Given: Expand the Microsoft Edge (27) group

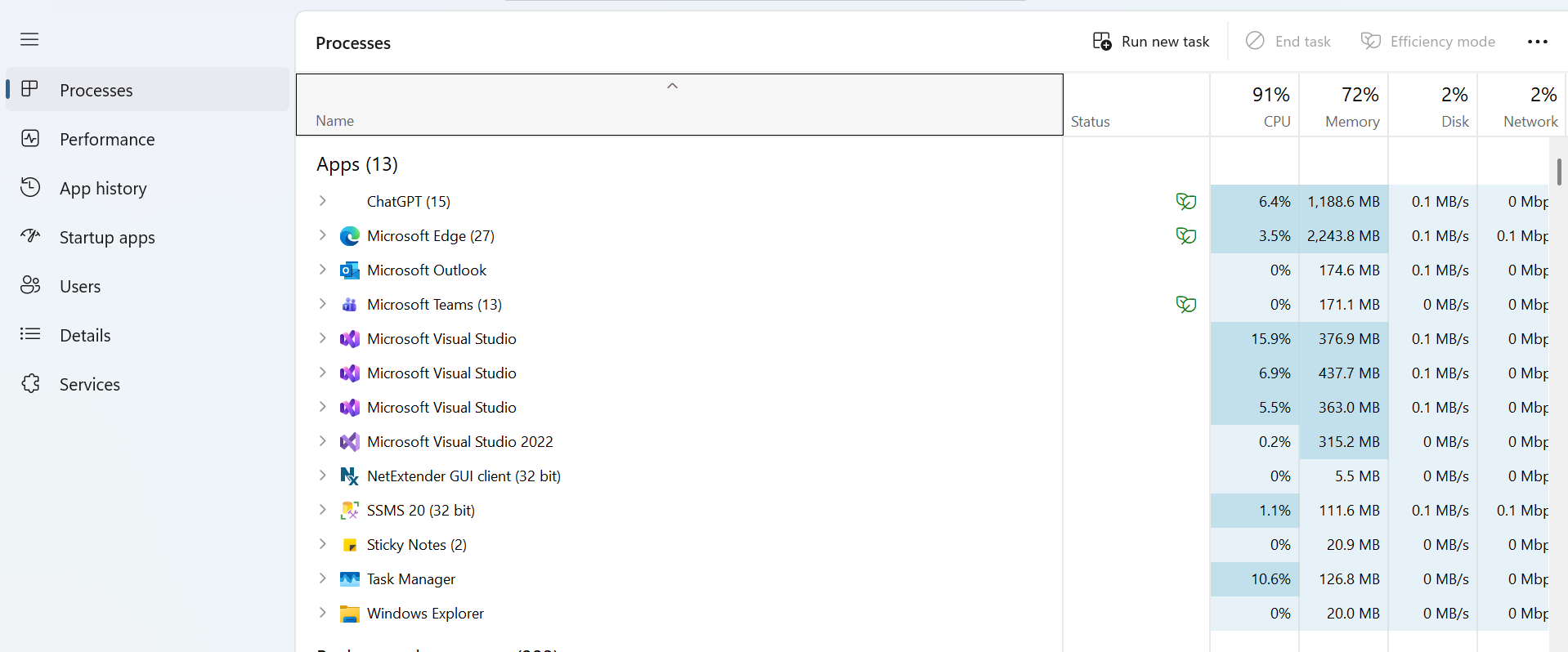Looking at the screenshot, I should (x=323, y=235).
